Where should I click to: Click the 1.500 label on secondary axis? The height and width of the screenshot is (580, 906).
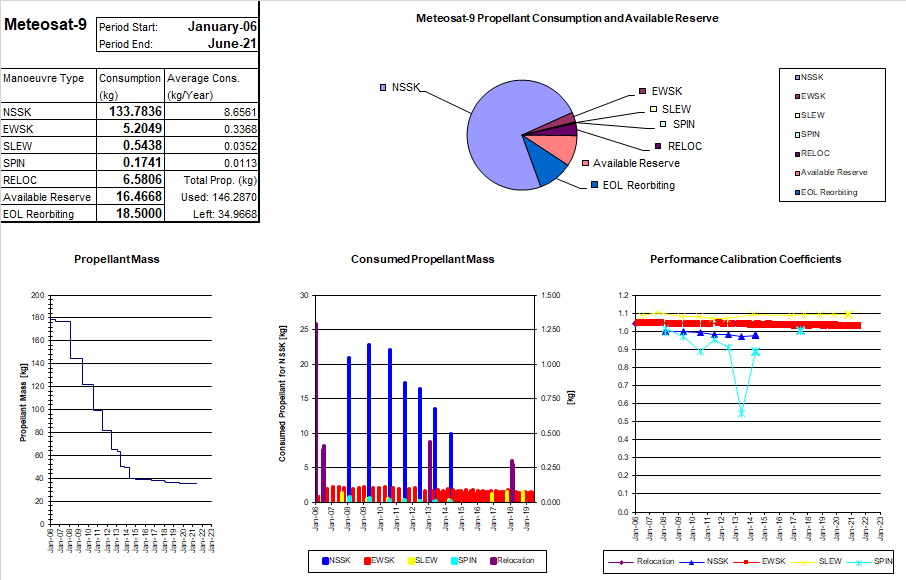point(551,295)
